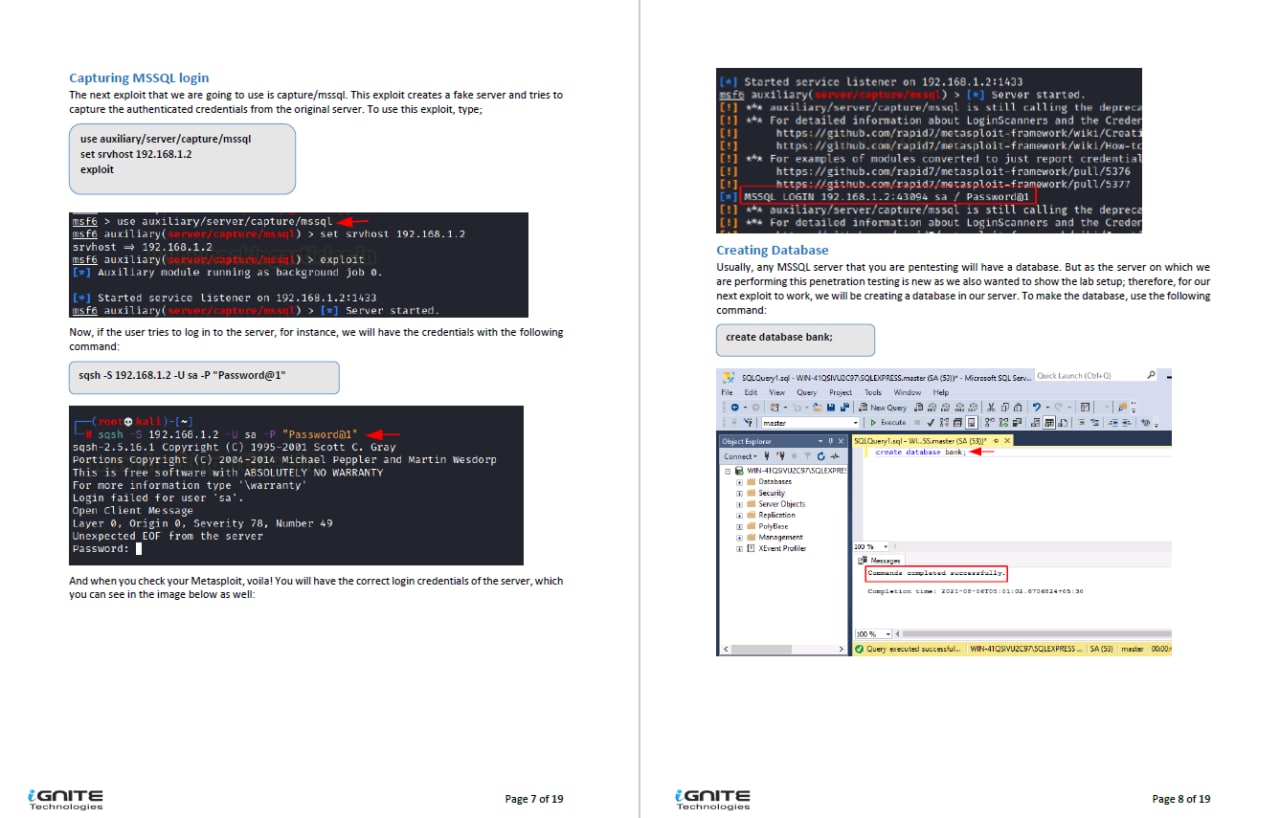Screen dimensions: 1280x818
Task: Click 'Page 7 of 19' footer text
Action: click(x=534, y=798)
